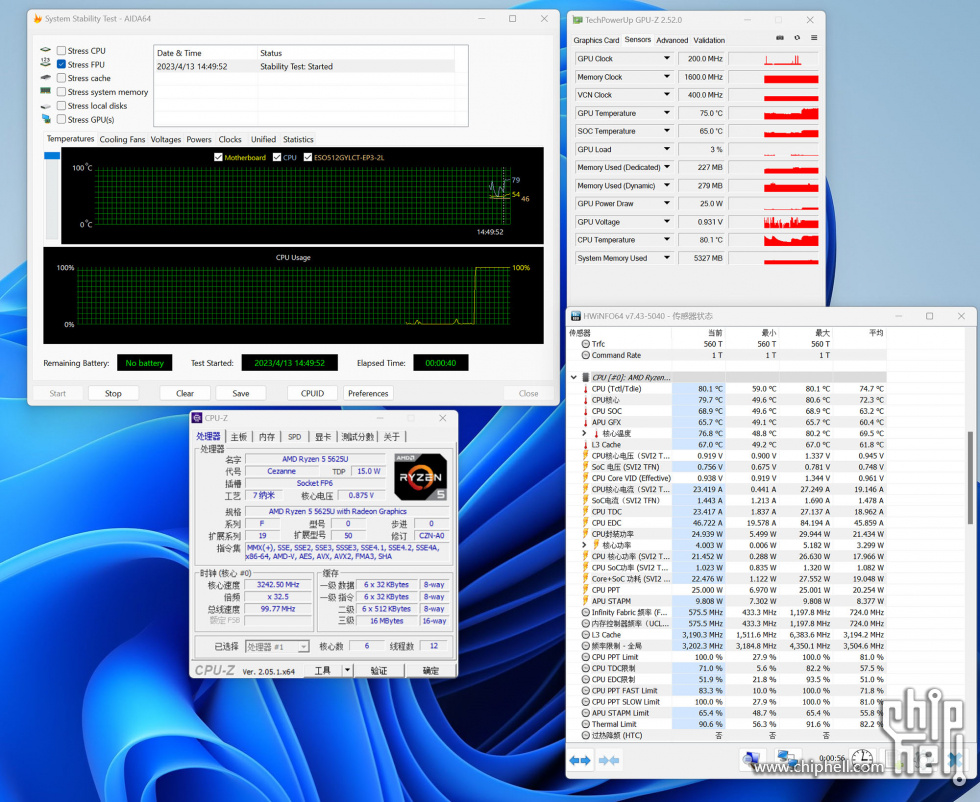Click the HWiNFO64 title bar icon
Viewport: 980px width, 802px height.
(x=575, y=316)
